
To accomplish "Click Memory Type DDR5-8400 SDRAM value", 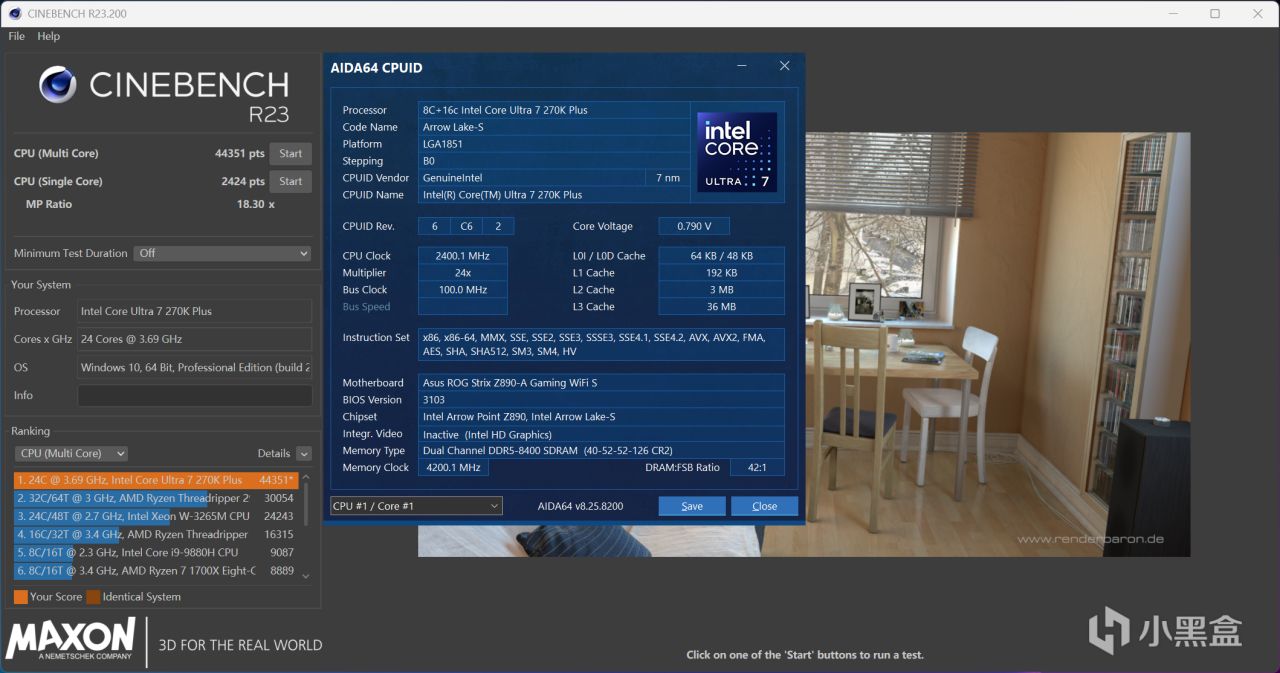I will (x=601, y=451).
